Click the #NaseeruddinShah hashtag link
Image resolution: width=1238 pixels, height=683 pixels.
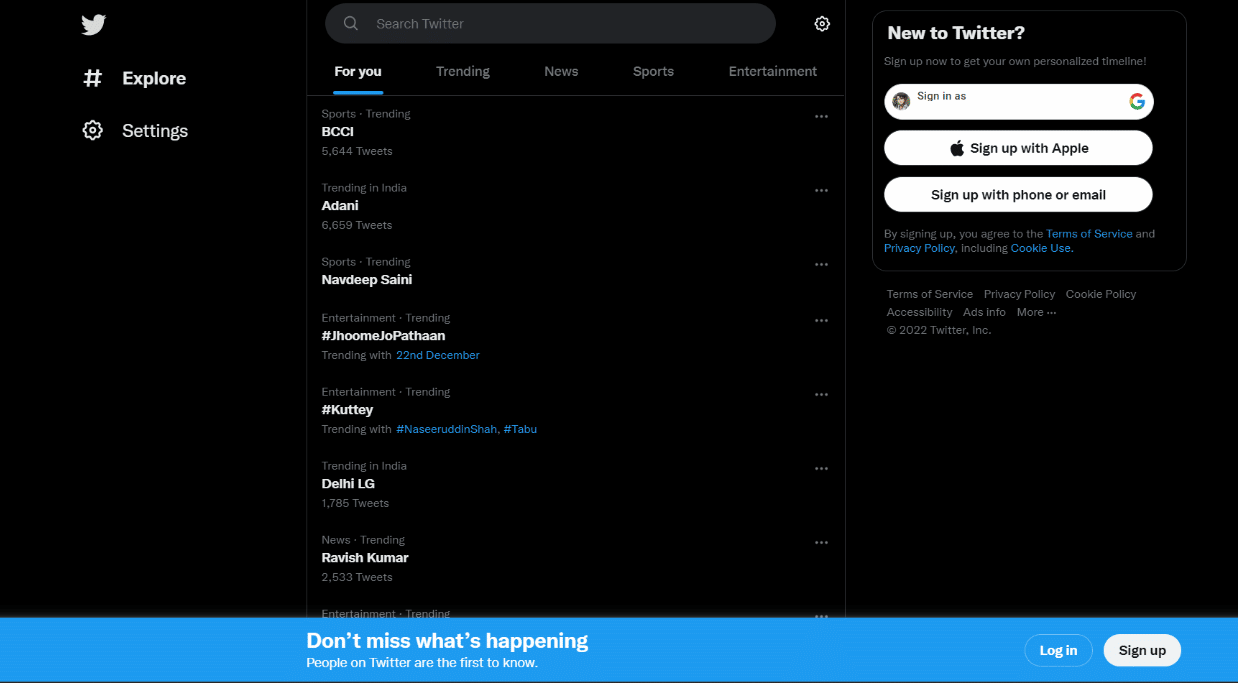446,429
